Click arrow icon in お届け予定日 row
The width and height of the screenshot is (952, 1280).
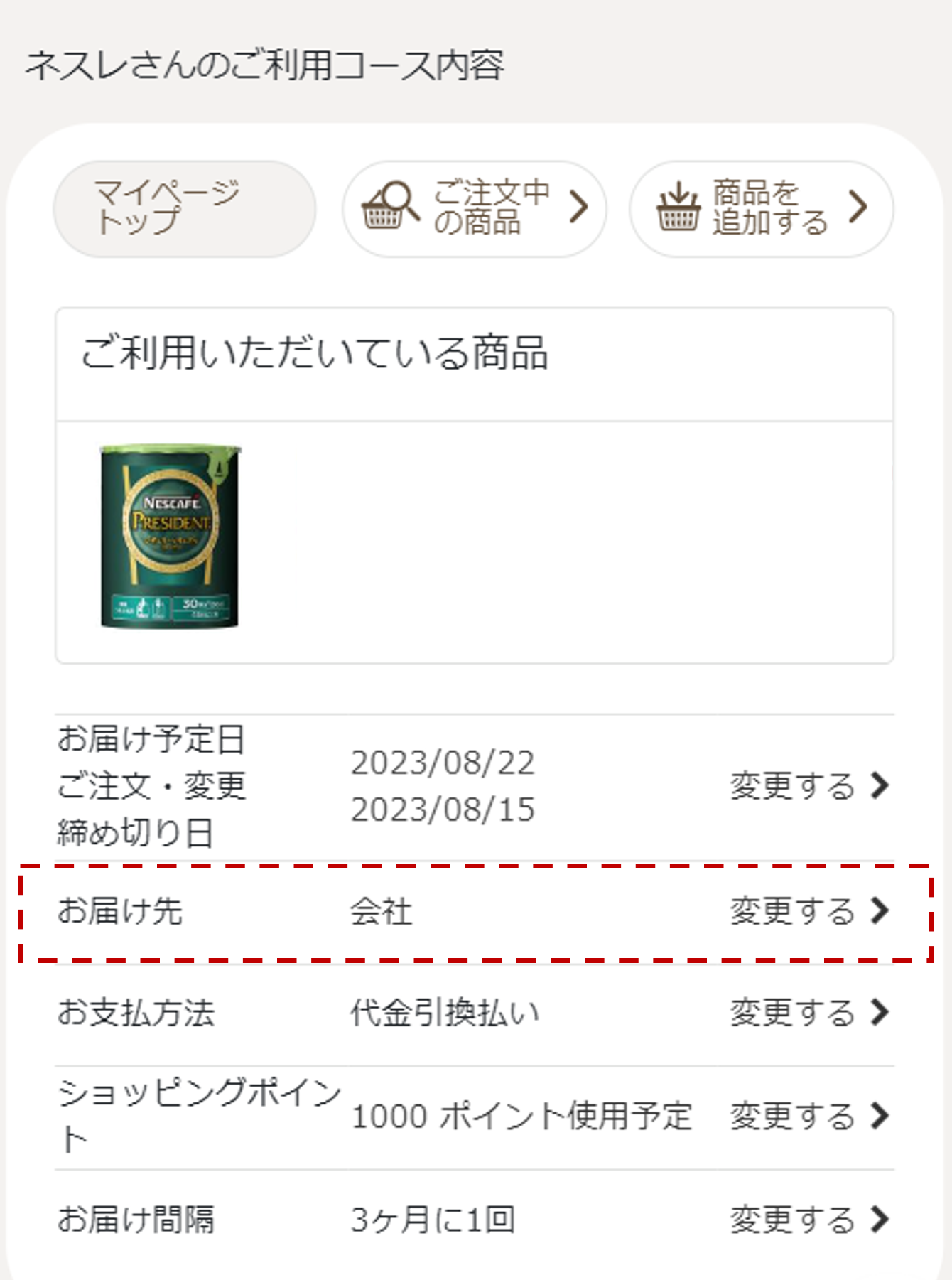[880, 786]
